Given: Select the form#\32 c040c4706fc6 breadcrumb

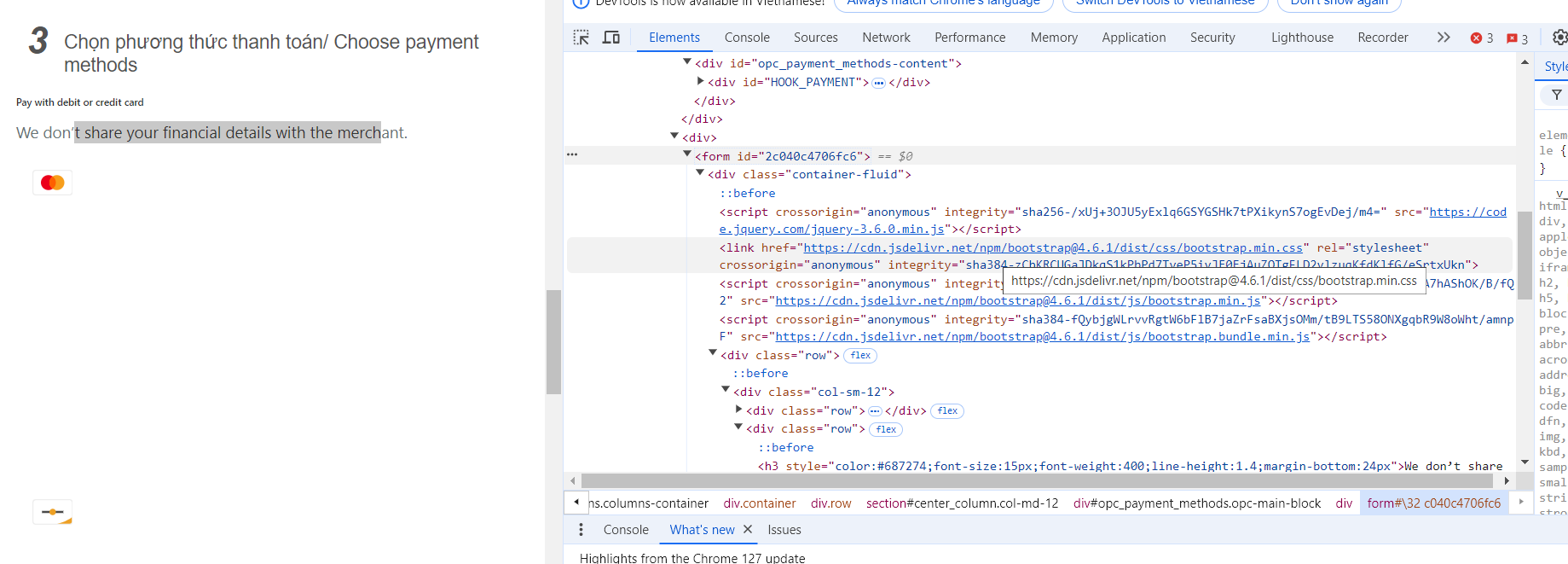Looking at the screenshot, I should 1434,503.
